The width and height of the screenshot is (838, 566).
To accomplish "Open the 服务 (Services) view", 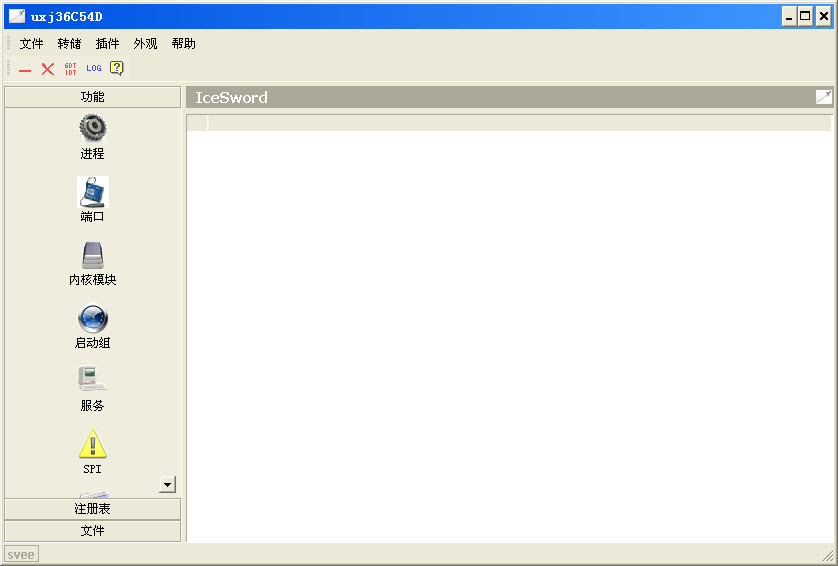I will [x=92, y=381].
